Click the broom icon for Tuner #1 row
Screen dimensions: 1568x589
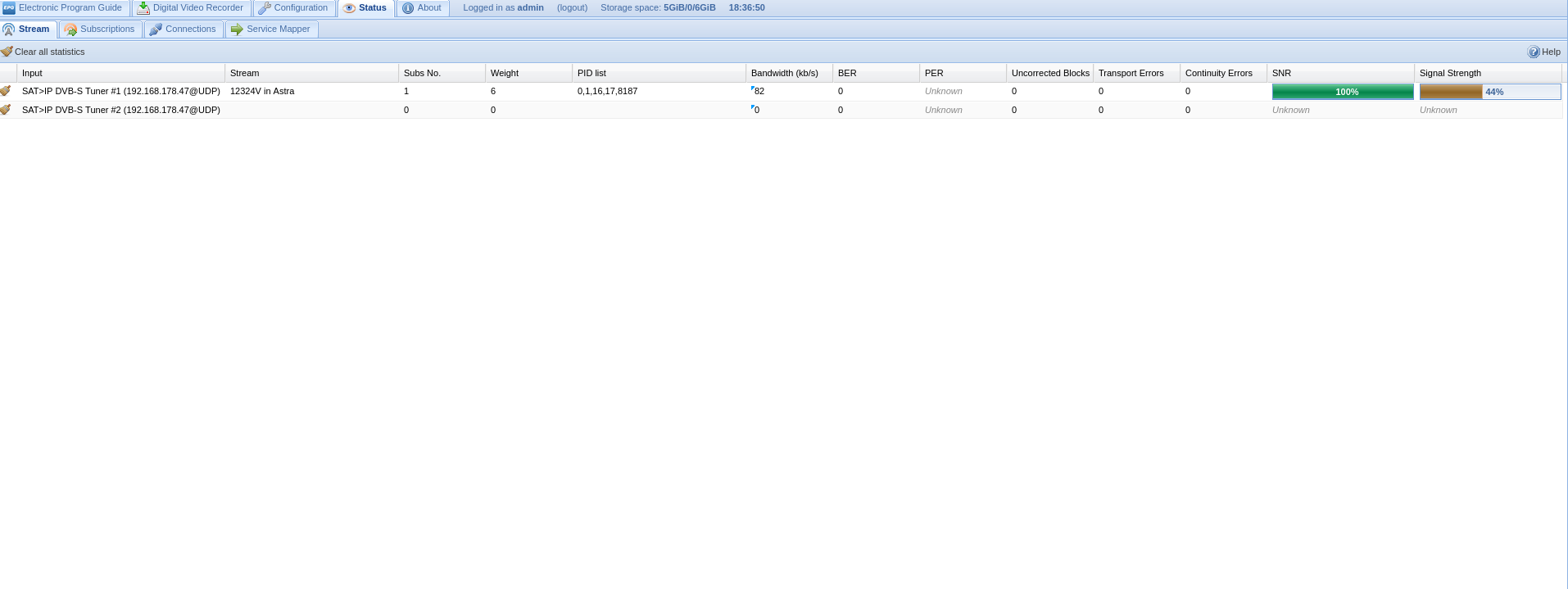pyautogui.click(x=6, y=91)
